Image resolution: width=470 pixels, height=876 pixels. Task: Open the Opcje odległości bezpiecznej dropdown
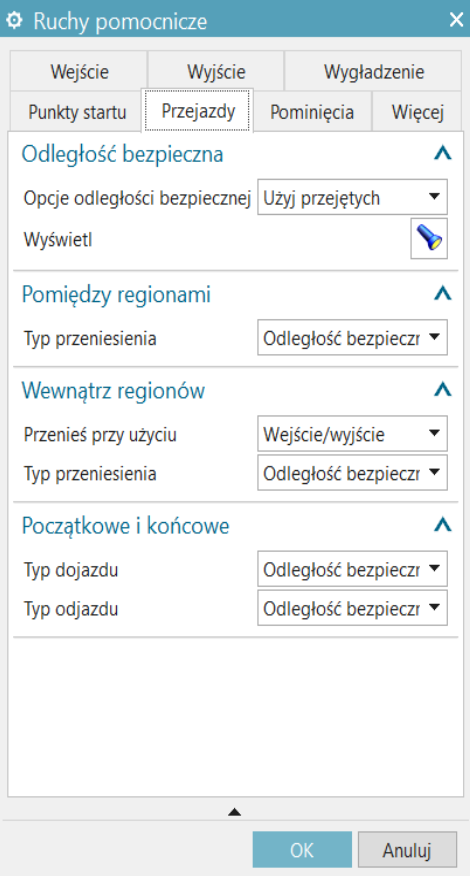click(352, 197)
